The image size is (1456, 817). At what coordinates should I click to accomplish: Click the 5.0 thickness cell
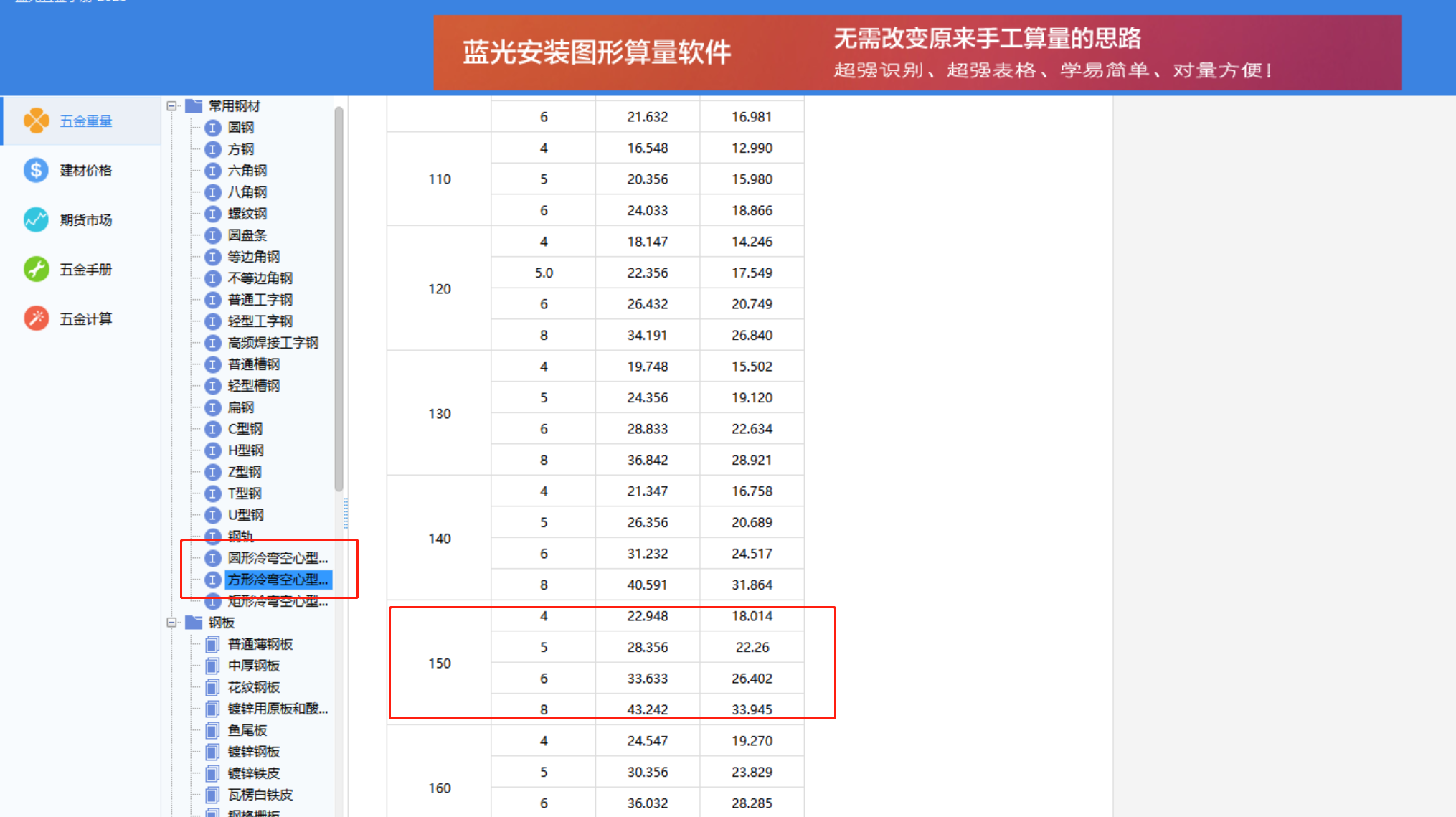[544, 273]
